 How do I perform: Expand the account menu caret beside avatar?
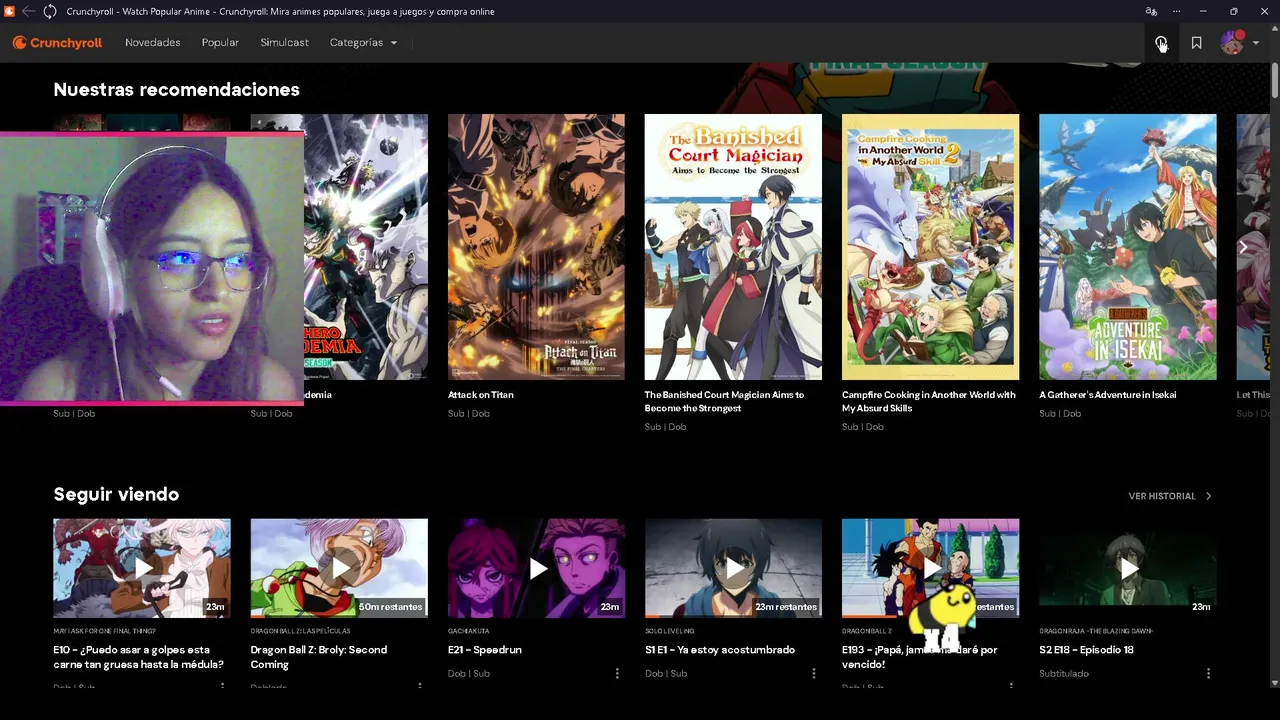(1256, 43)
